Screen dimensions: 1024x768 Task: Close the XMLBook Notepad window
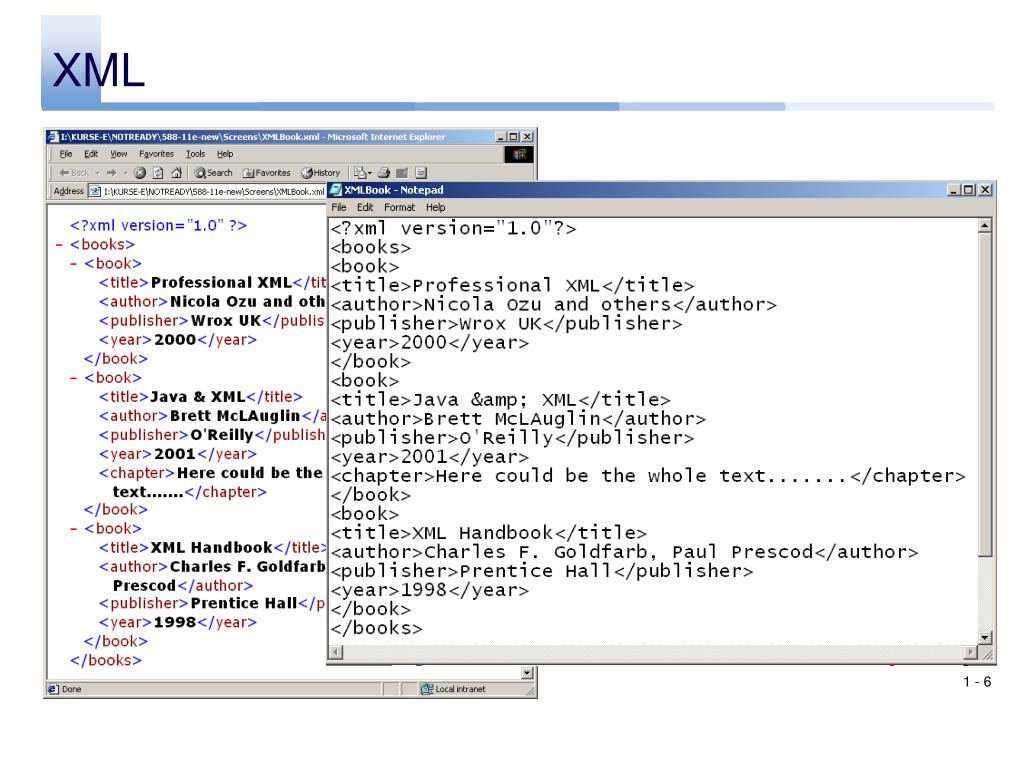pos(985,190)
